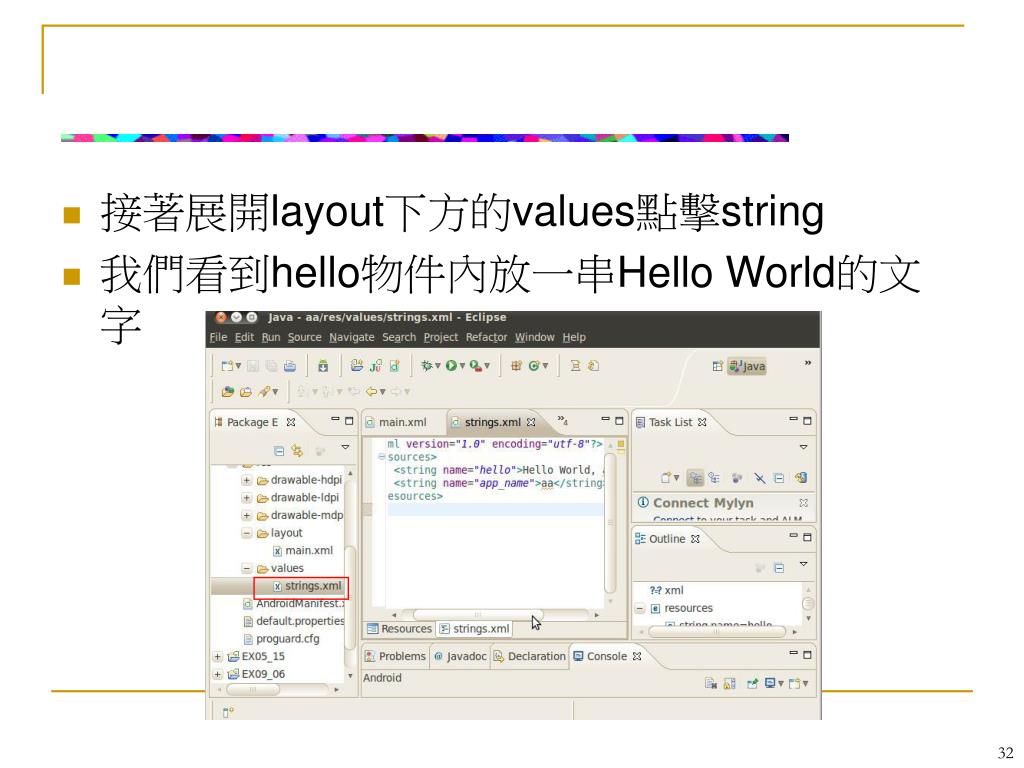1024x768 pixels.
Task: Select proguard.cfg file in the tree
Action: pyautogui.click(x=281, y=639)
